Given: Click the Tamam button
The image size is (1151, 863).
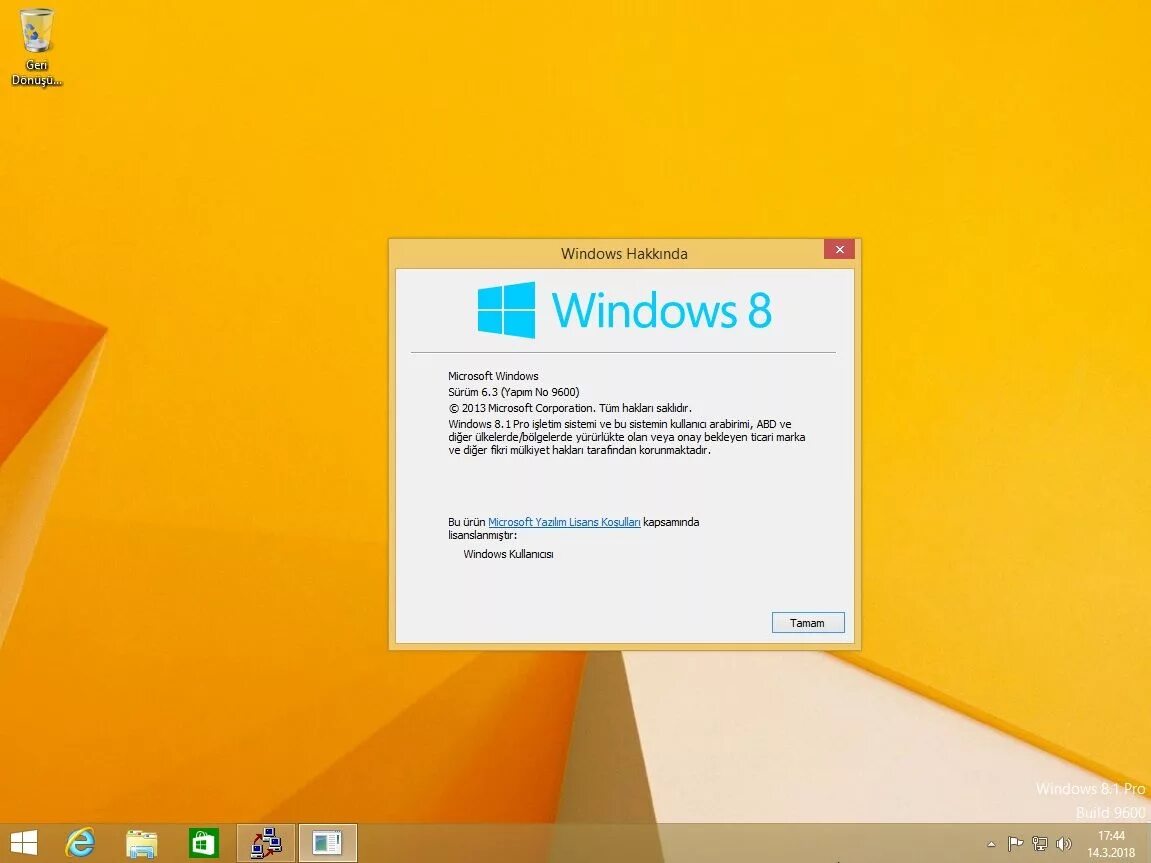Looking at the screenshot, I should click(807, 622).
